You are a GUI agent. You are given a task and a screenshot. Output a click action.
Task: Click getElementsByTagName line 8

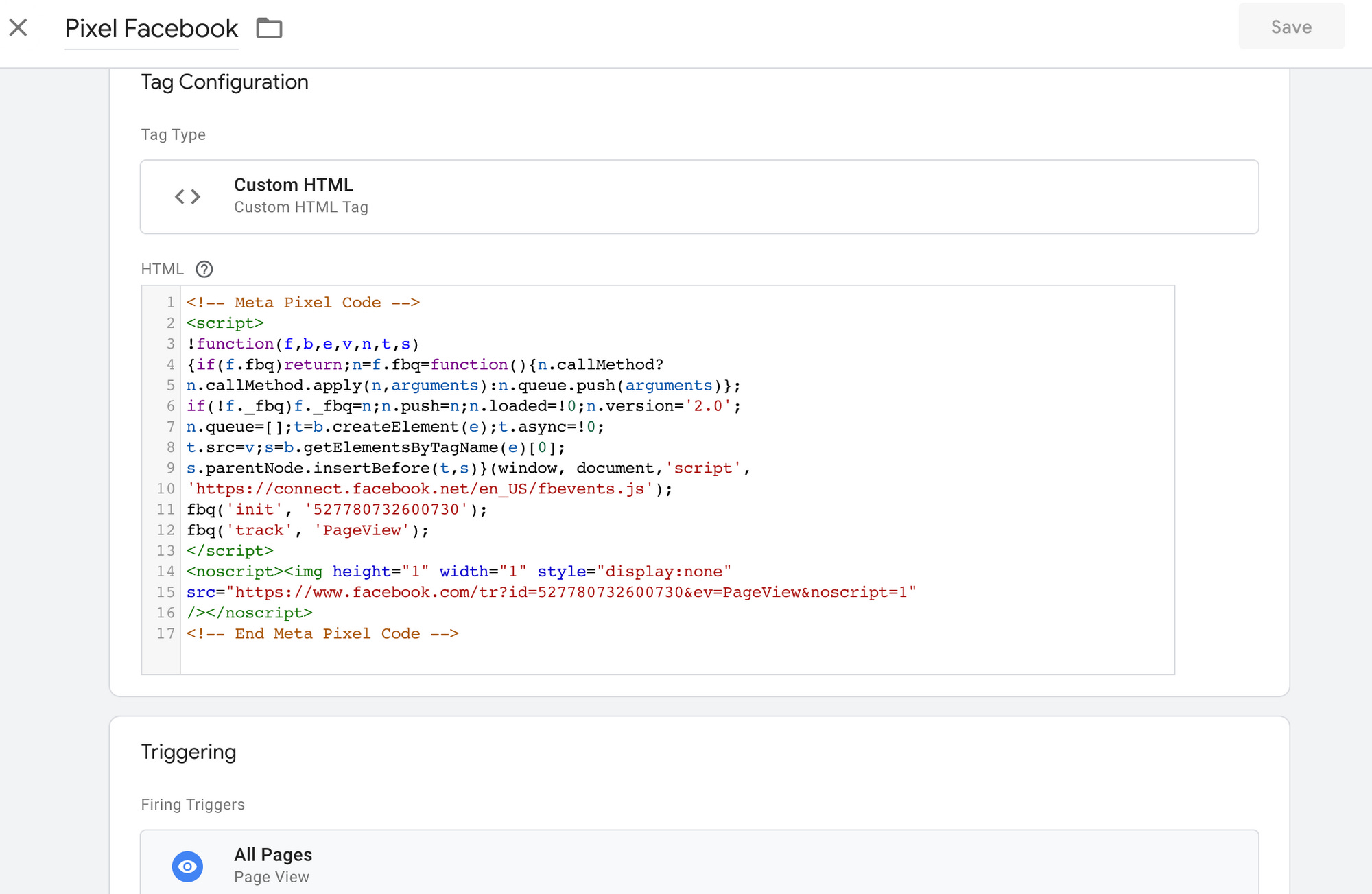point(376,447)
